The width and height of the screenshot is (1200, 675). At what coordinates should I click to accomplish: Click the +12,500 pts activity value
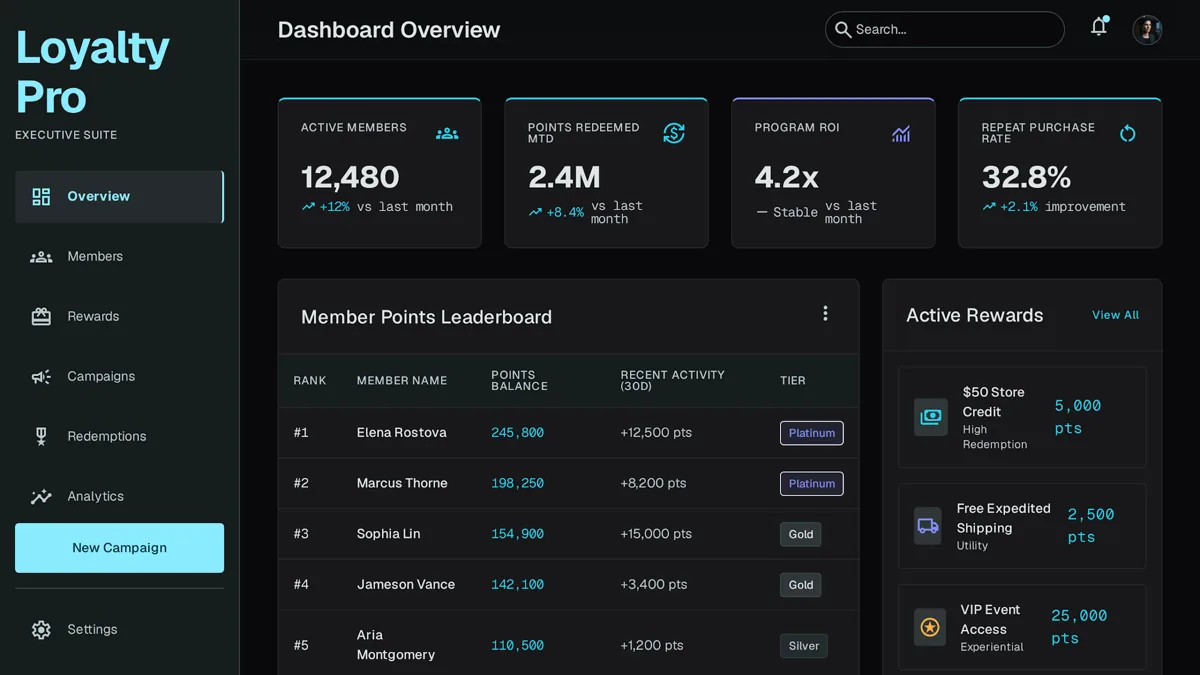pos(656,433)
